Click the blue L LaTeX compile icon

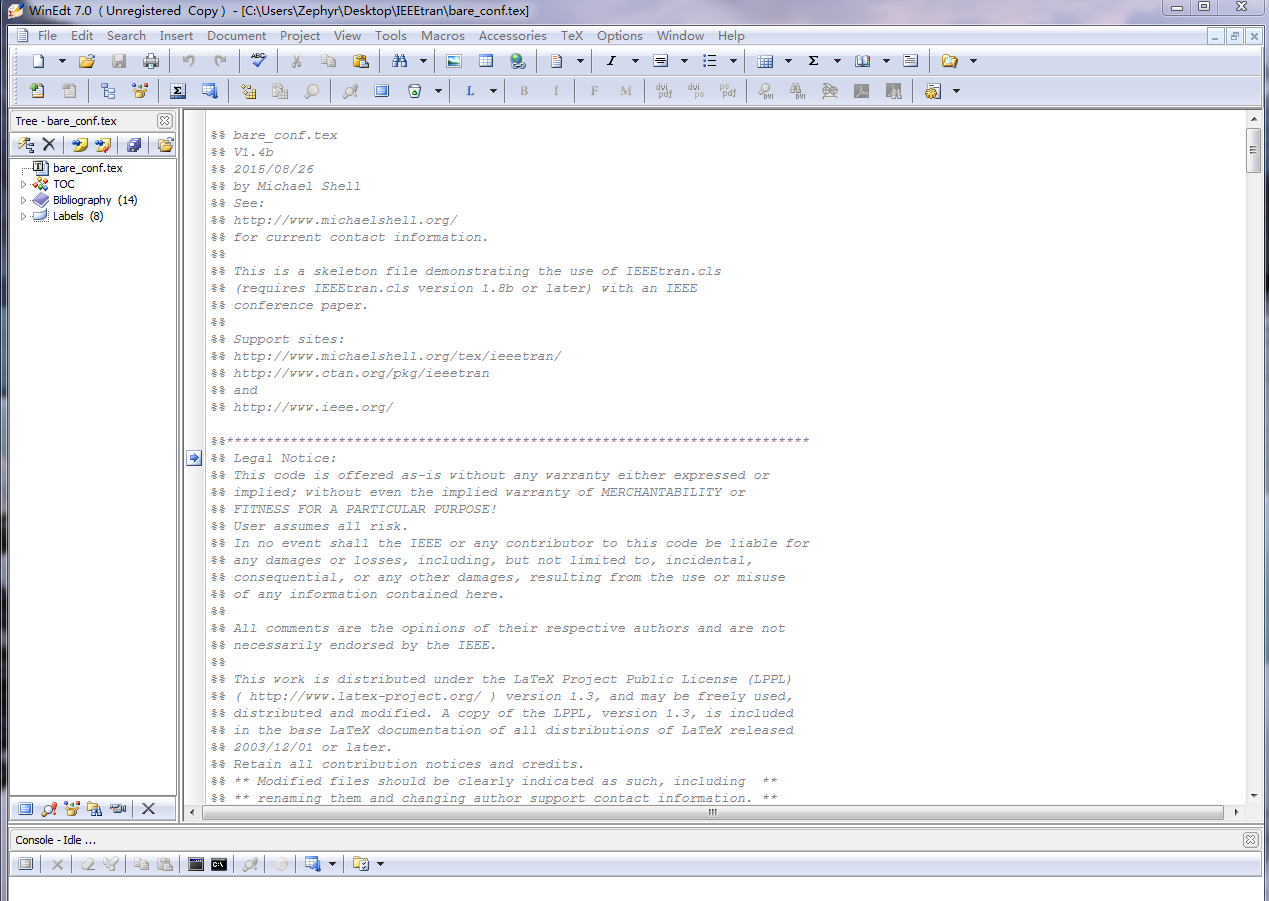(x=470, y=91)
